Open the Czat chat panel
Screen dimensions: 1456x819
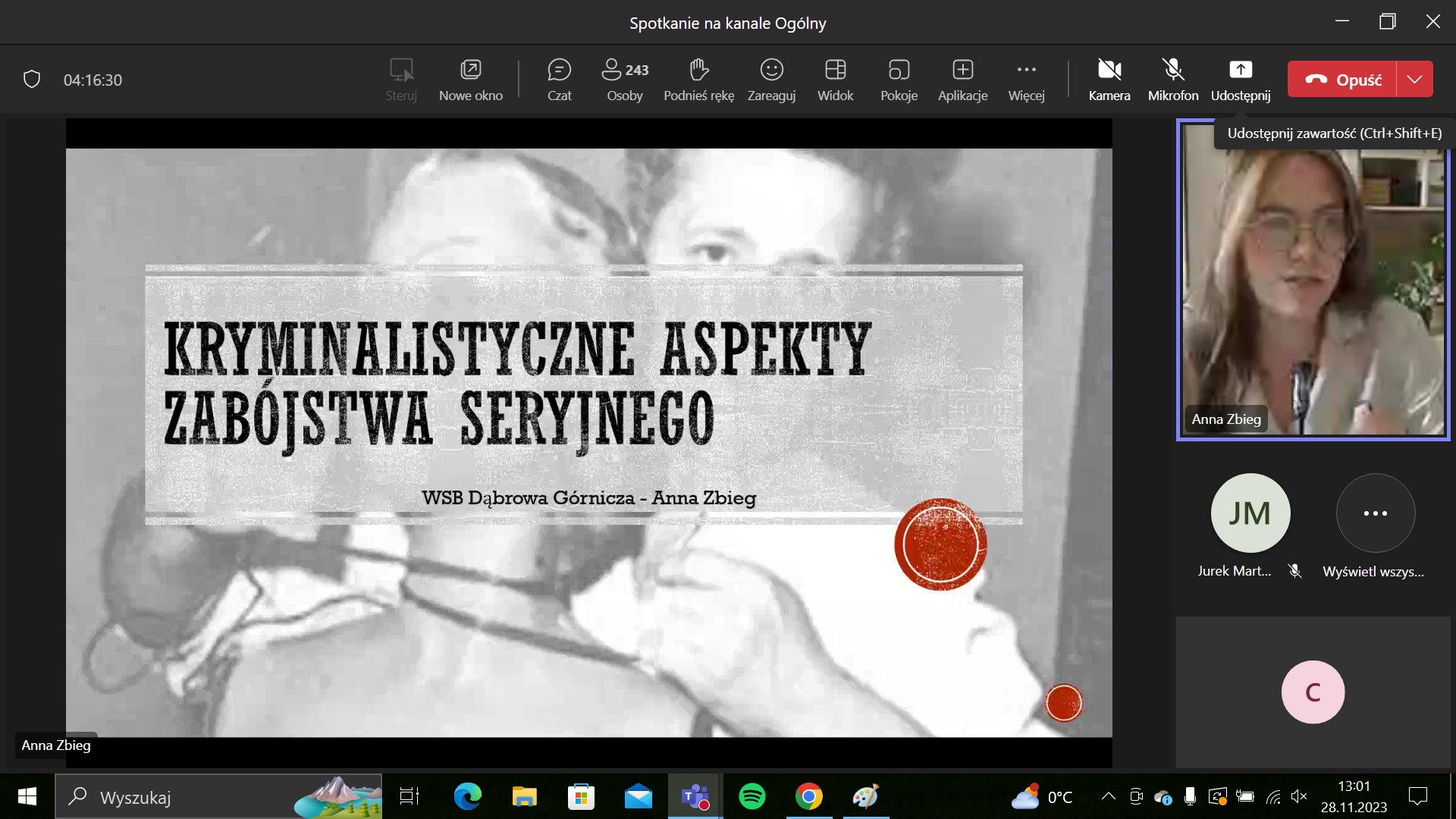pos(559,79)
